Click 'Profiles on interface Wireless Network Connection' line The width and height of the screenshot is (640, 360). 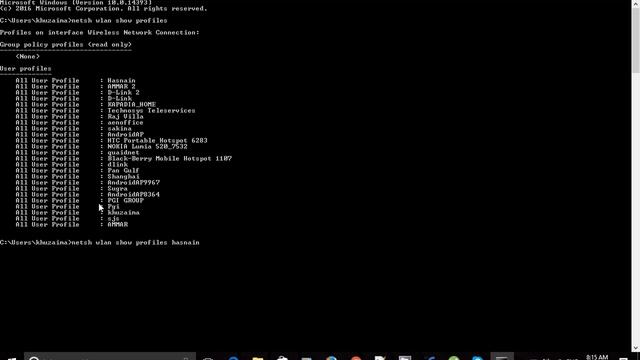(100, 32)
